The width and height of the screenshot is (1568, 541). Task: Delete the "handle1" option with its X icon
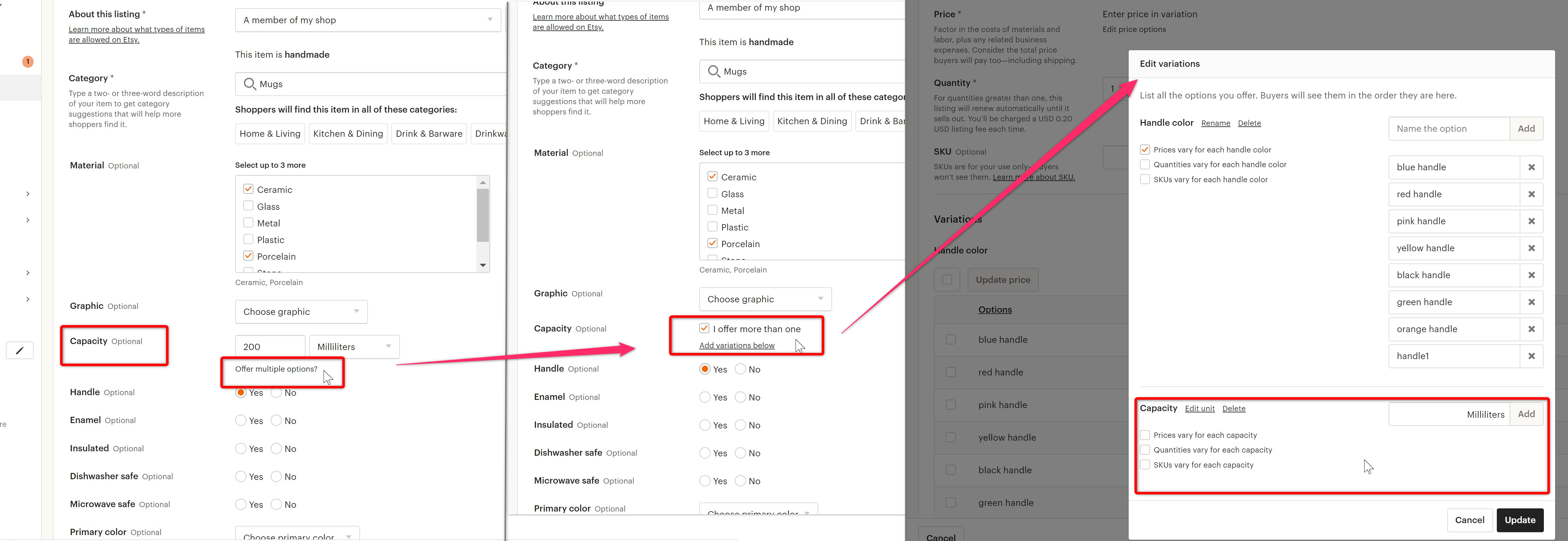point(1532,355)
